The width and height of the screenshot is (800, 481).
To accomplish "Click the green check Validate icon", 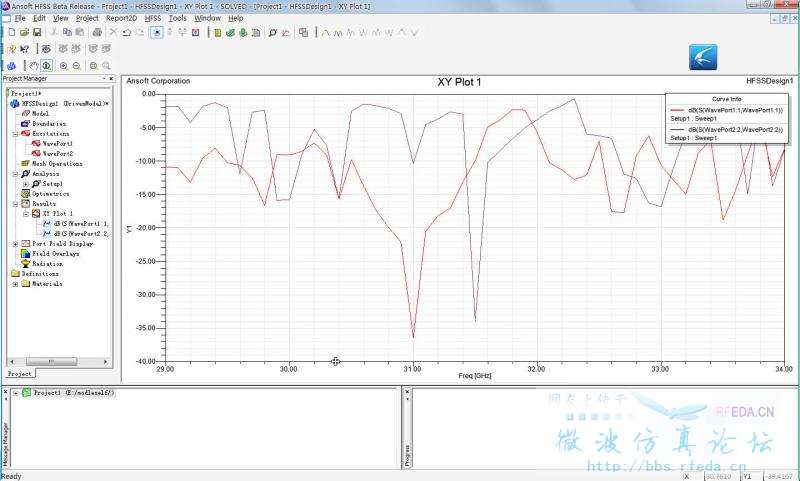I will click(230, 33).
